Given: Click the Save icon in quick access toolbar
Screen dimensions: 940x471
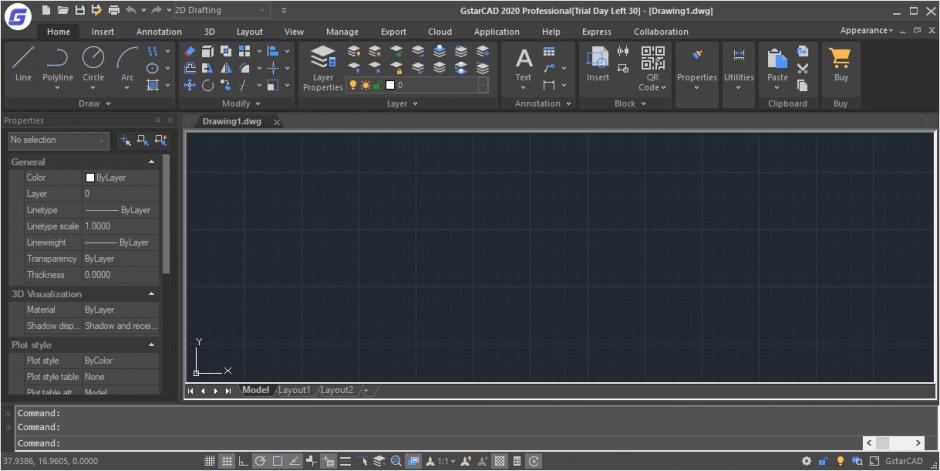Looking at the screenshot, I should 80,10.
